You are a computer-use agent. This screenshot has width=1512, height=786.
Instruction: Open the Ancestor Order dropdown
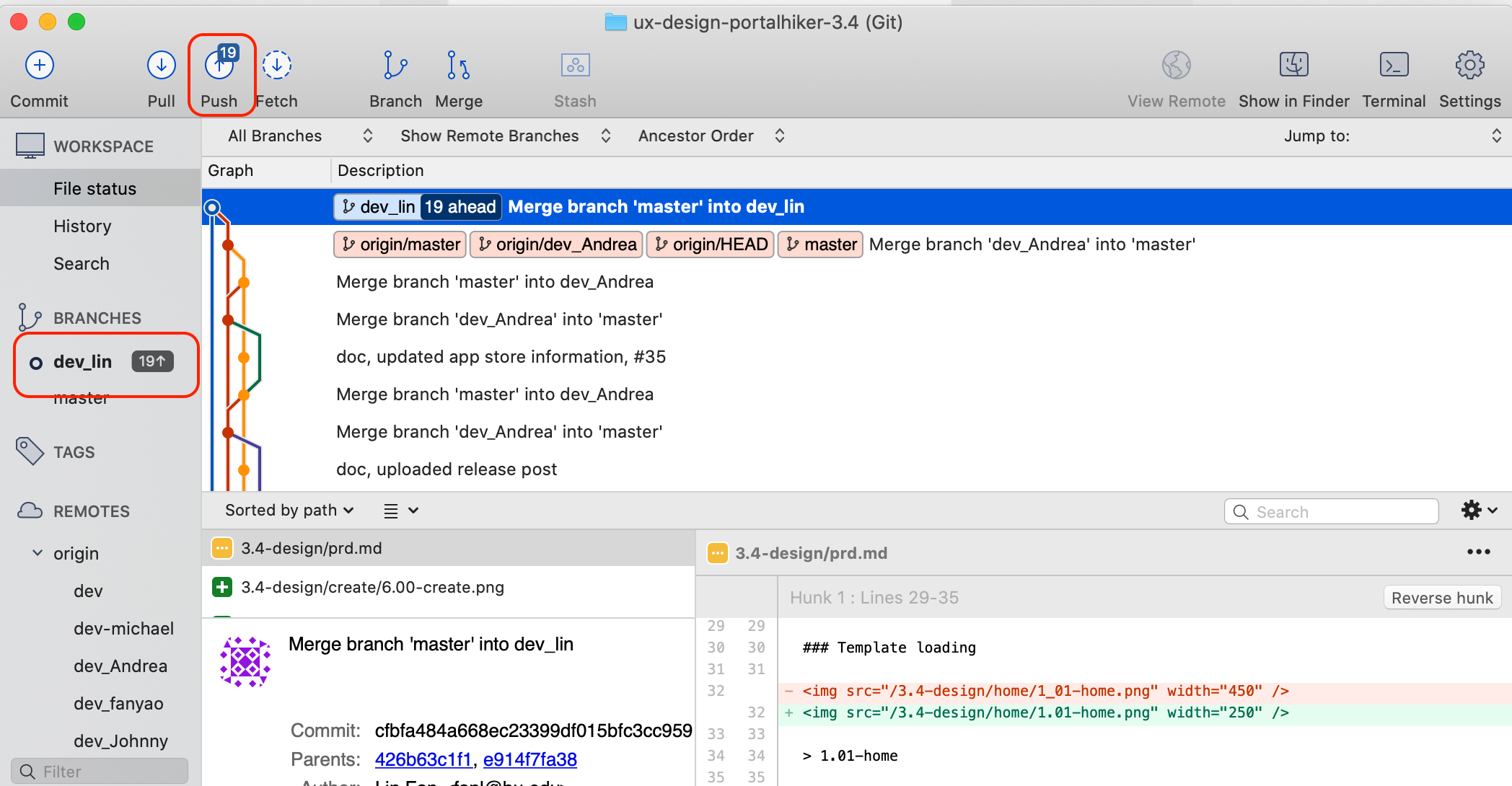pyautogui.click(x=711, y=136)
